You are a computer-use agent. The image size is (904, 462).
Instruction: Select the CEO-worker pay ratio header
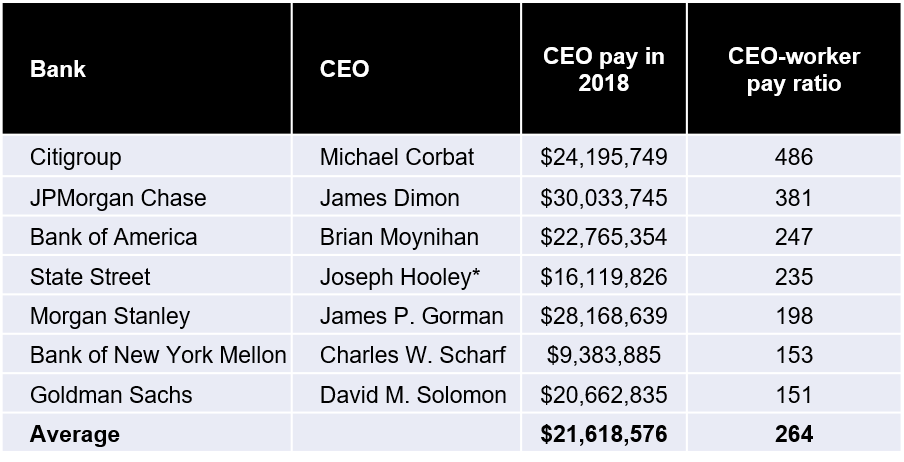point(793,70)
